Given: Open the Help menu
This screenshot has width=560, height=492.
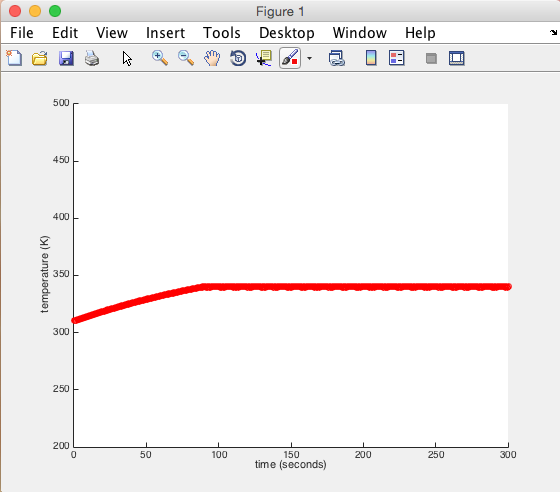Looking at the screenshot, I should [x=420, y=33].
